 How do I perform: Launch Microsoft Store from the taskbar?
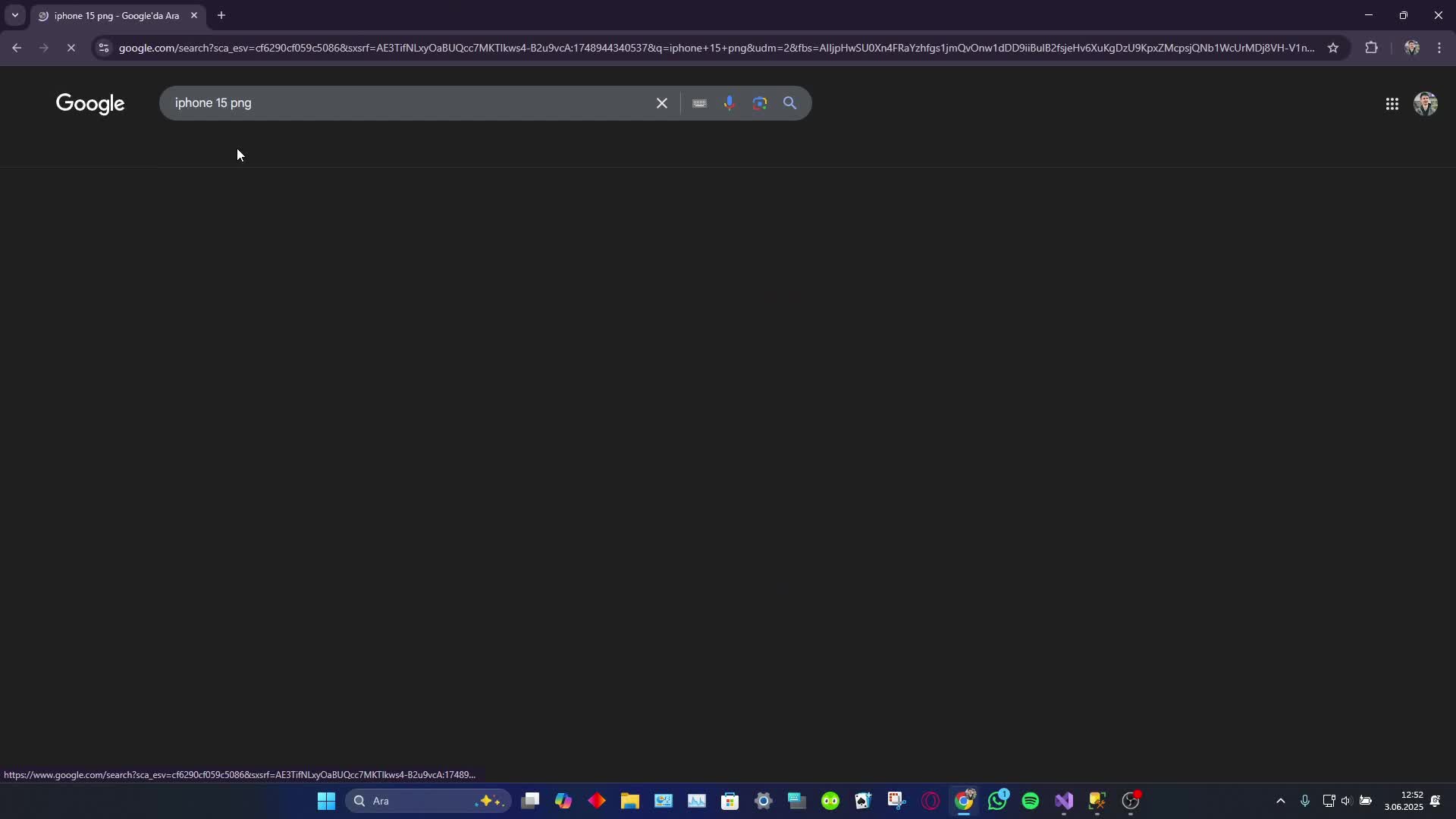pyautogui.click(x=730, y=801)
